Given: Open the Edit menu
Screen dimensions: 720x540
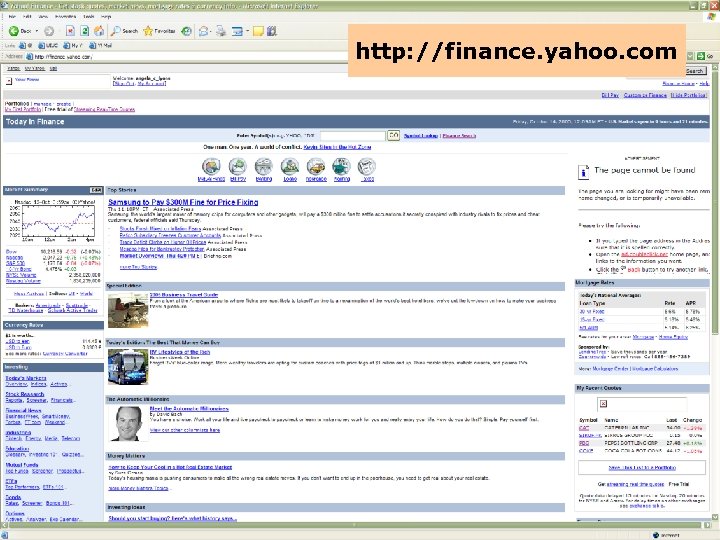Looking at the screenshot, I should pos(28,16).
